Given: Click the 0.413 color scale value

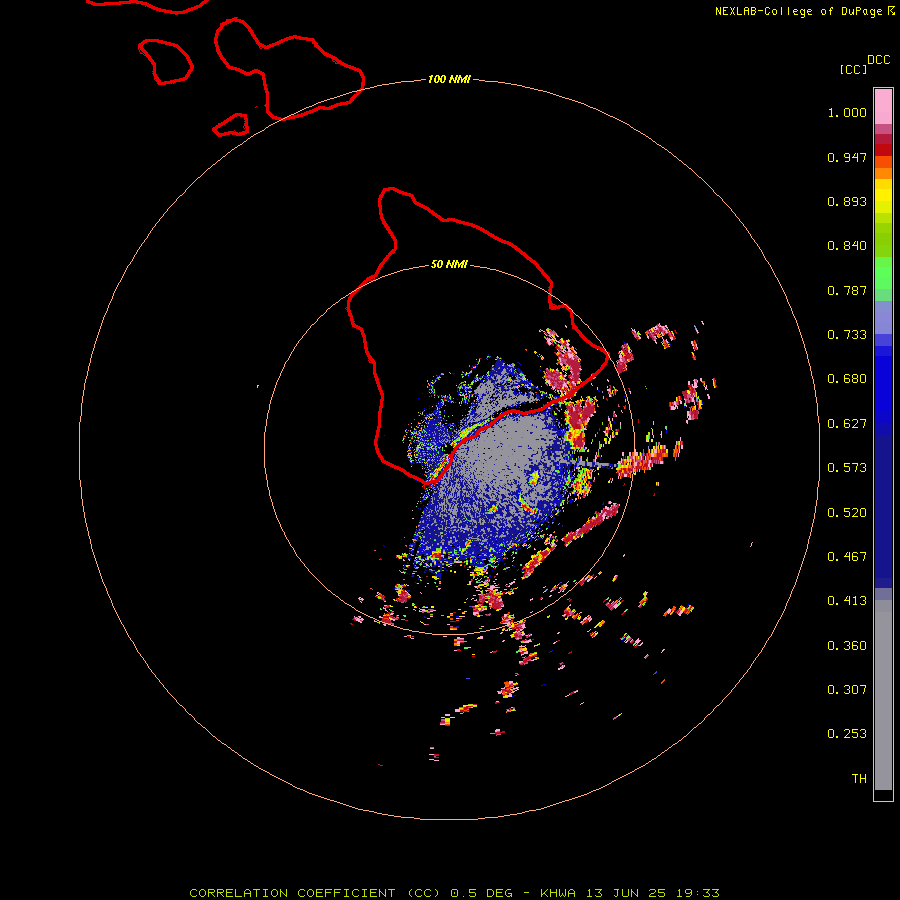Looking at the screenshot, I should pos(847,601).
